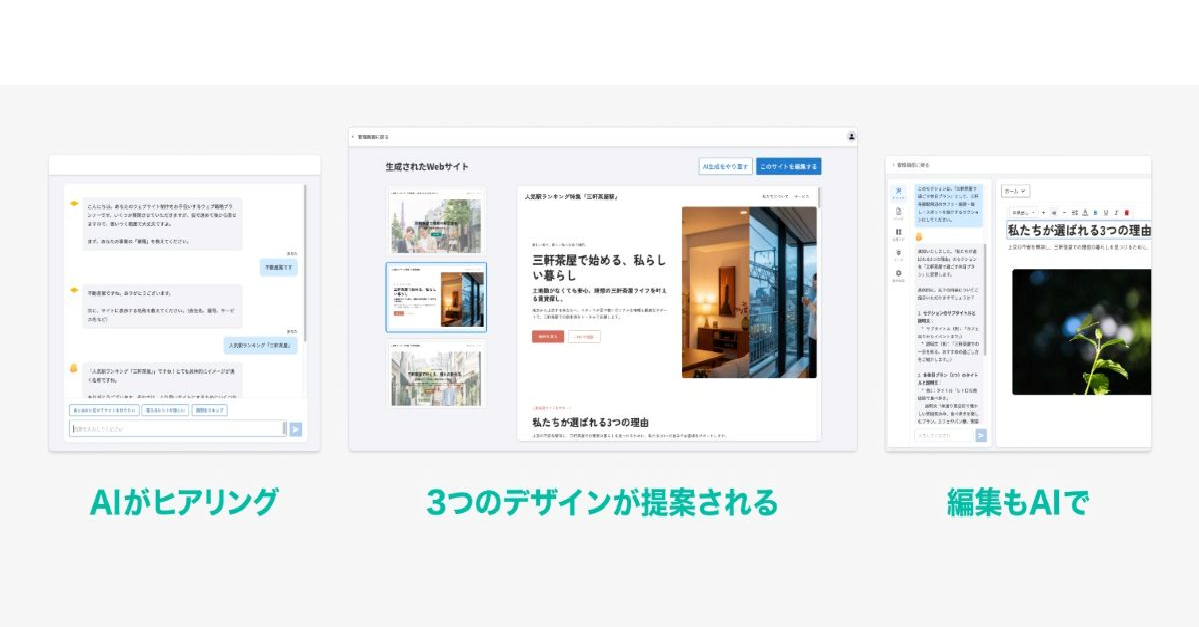Viewport: 1199px width, 627px height.
Task: Open the page icon in editor sidebar
Action: [x=898, y=212]
